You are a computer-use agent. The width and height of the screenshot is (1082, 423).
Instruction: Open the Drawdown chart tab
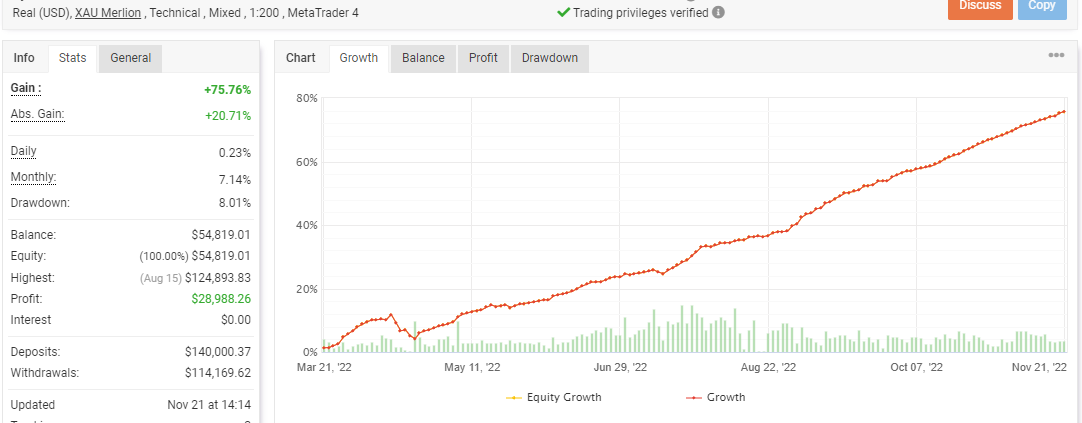point(549,58)
